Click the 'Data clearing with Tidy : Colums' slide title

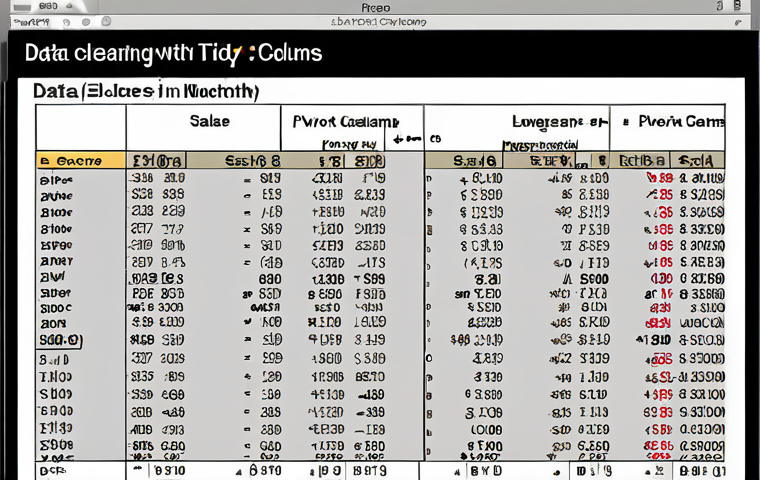point(174,53)
